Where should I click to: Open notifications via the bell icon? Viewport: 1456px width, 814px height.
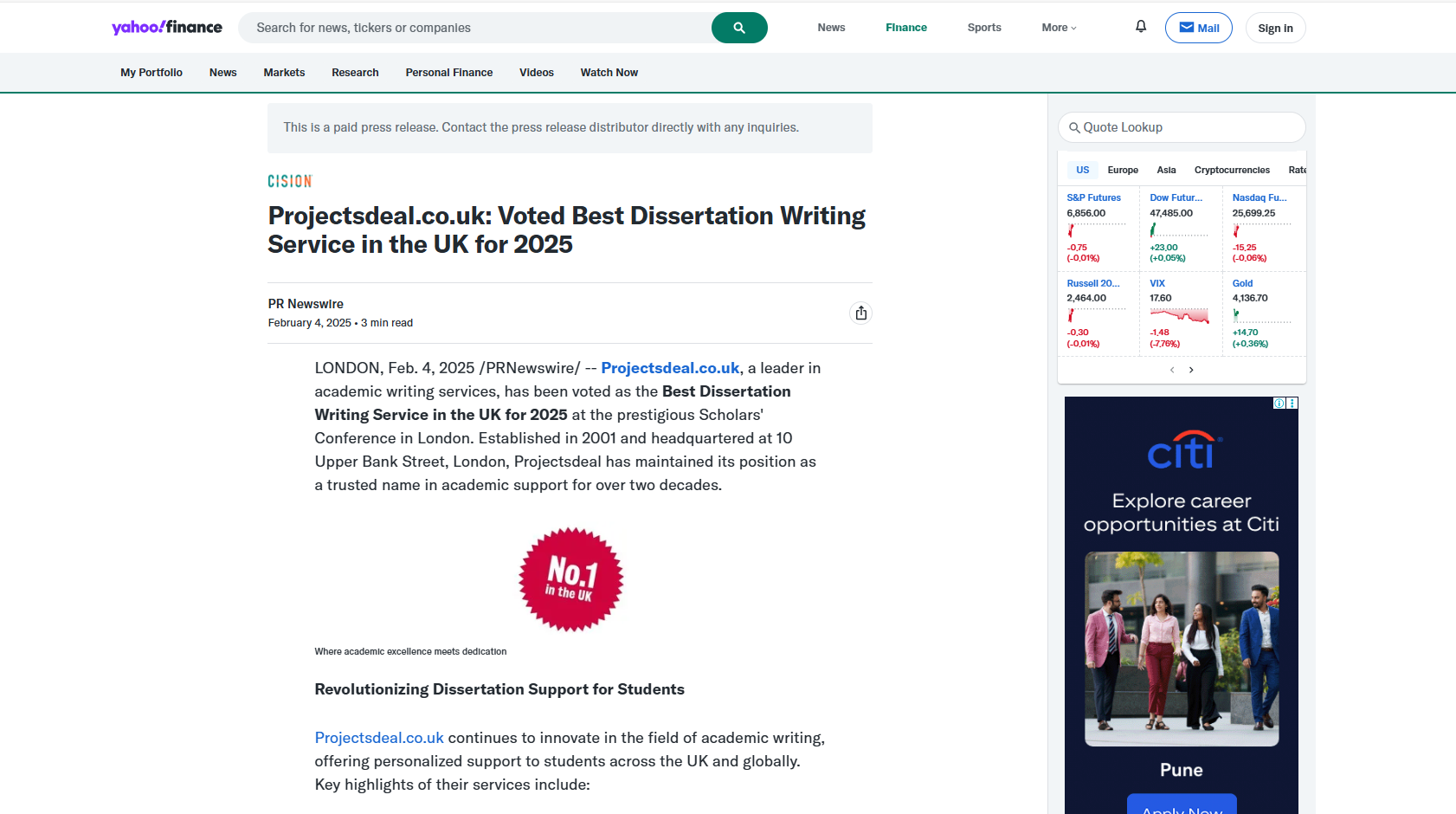tap(1140, 27)
